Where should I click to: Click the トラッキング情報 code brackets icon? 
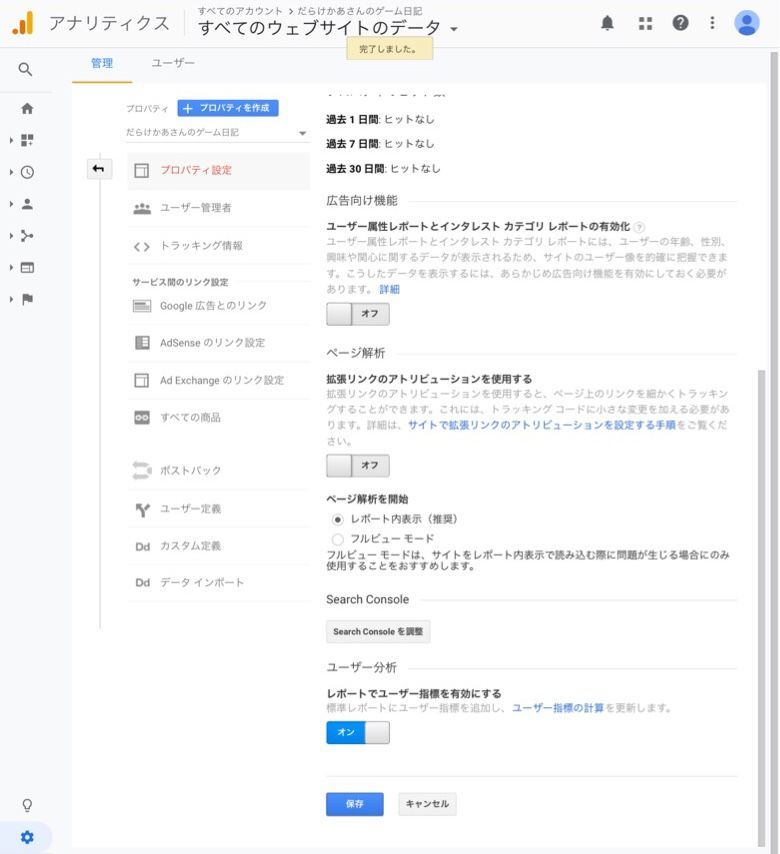(x=142, y=247)
